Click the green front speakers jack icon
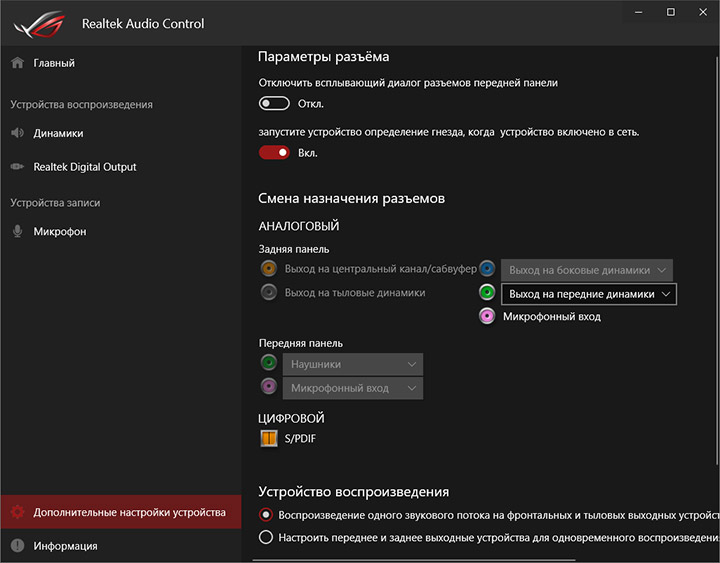Screen dimensions: 720x563 [487, 293]
